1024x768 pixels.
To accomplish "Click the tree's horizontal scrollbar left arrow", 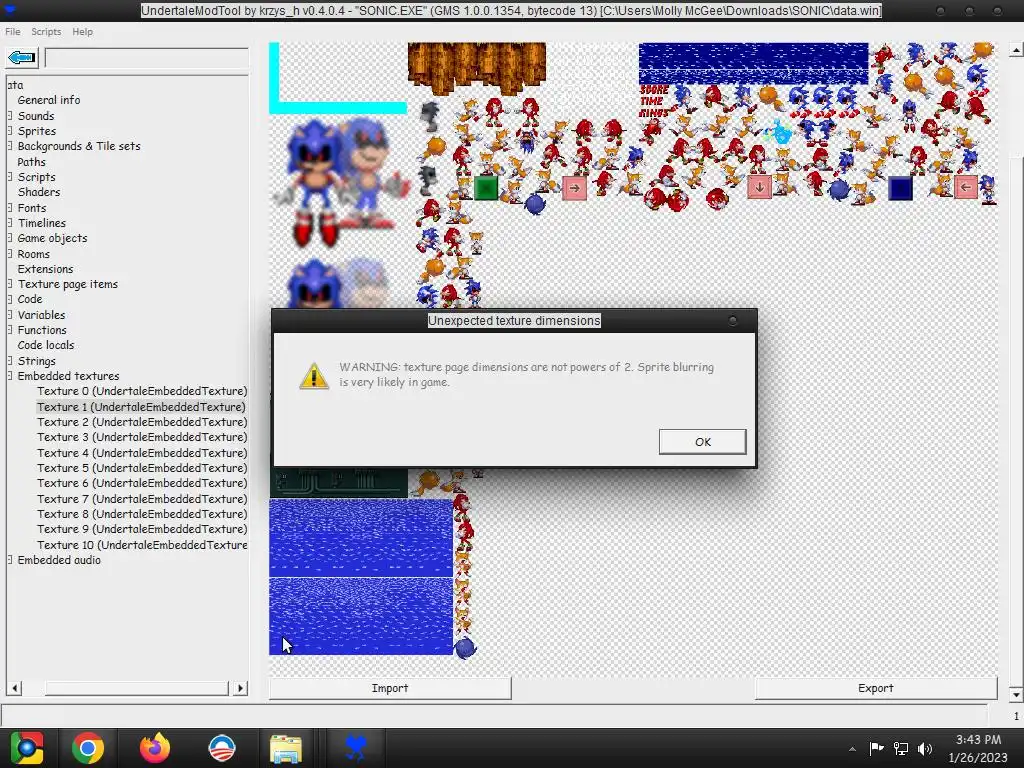I will point(15,688).
